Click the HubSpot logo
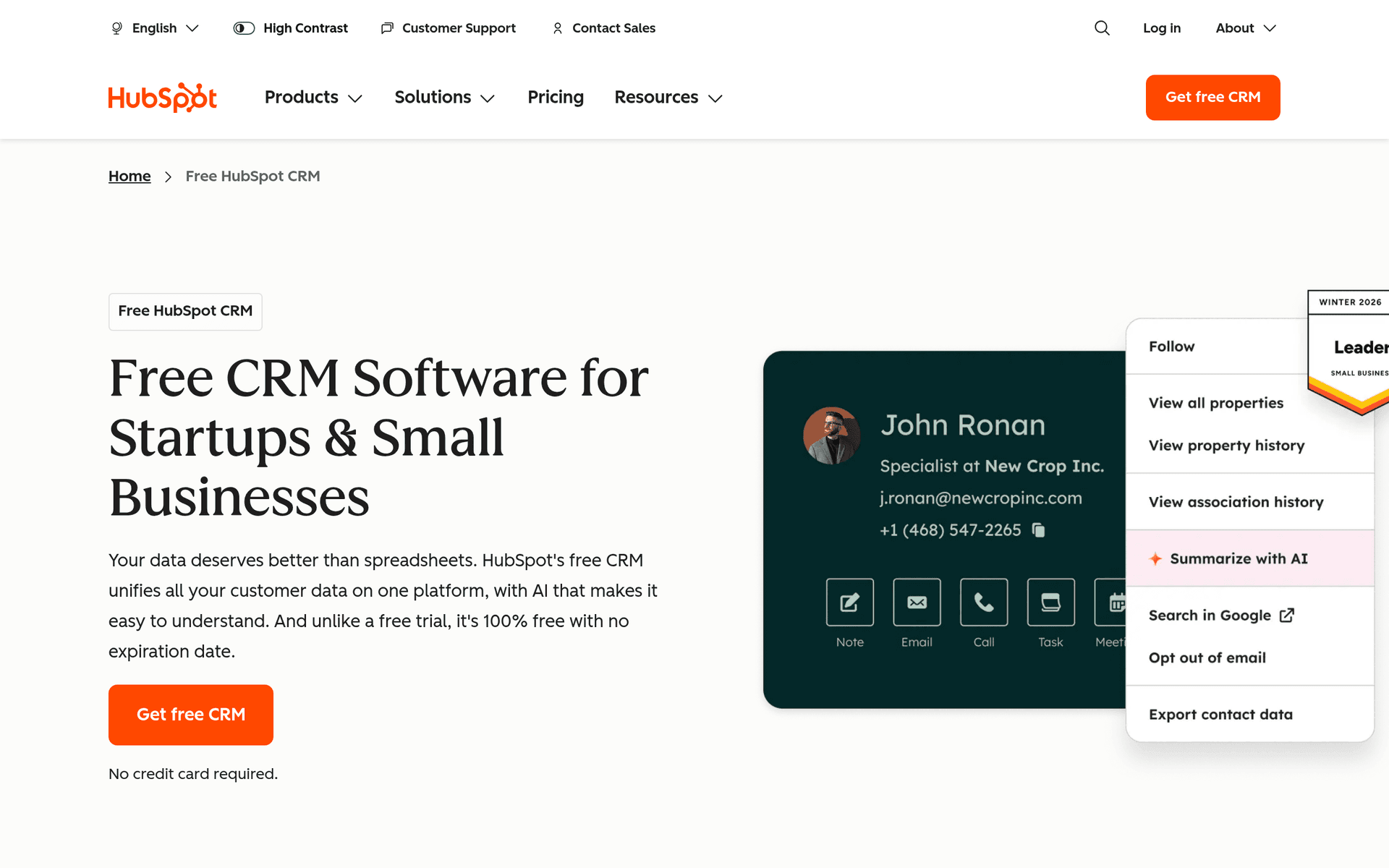1389x868 pixels. [162, 97]
